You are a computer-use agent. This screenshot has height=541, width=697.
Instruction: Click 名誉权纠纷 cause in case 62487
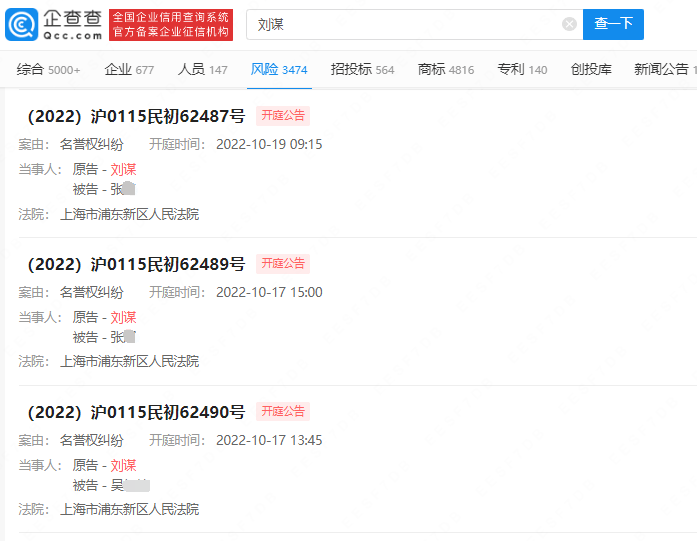coord(92,144)
